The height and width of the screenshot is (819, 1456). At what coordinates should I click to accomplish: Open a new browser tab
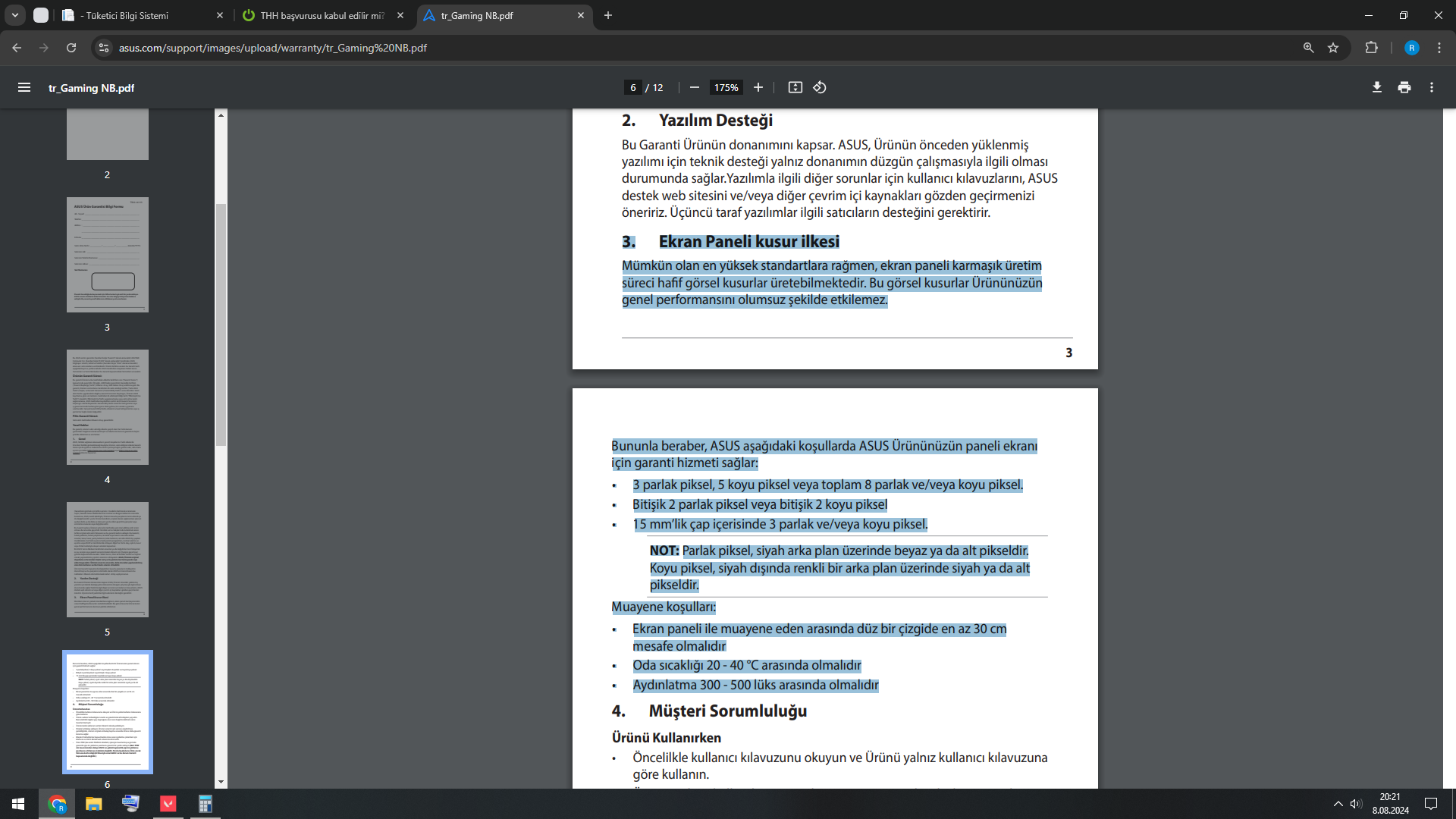click(608, 15)
